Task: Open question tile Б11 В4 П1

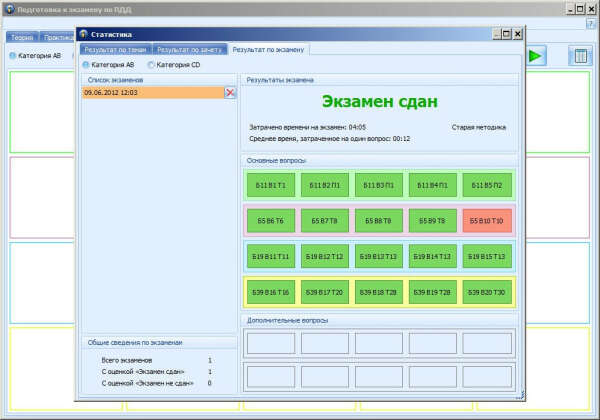Action: [x=433, y=185]
